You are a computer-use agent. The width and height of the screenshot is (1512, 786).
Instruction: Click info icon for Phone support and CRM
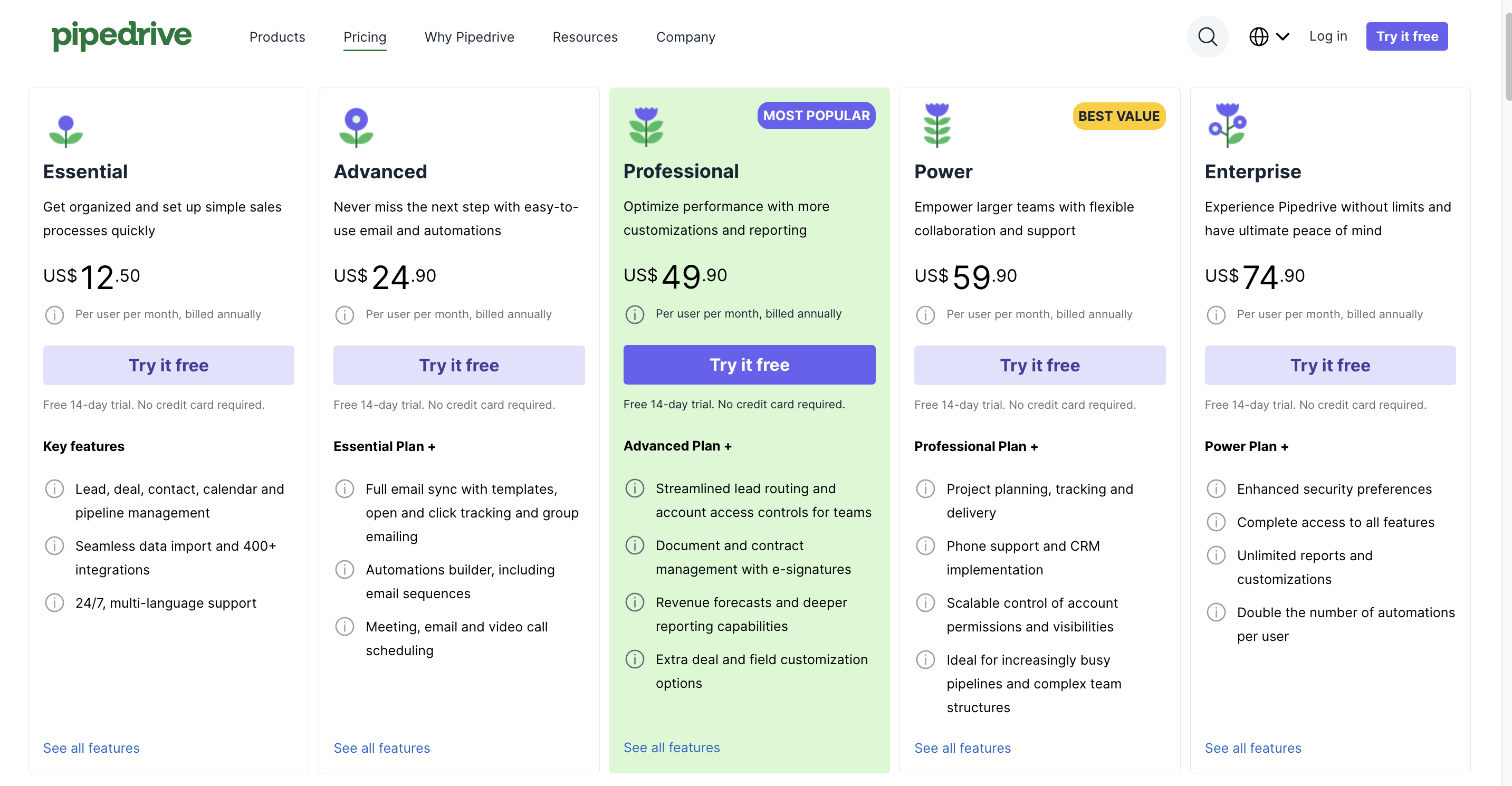click(x=925, y=546)
